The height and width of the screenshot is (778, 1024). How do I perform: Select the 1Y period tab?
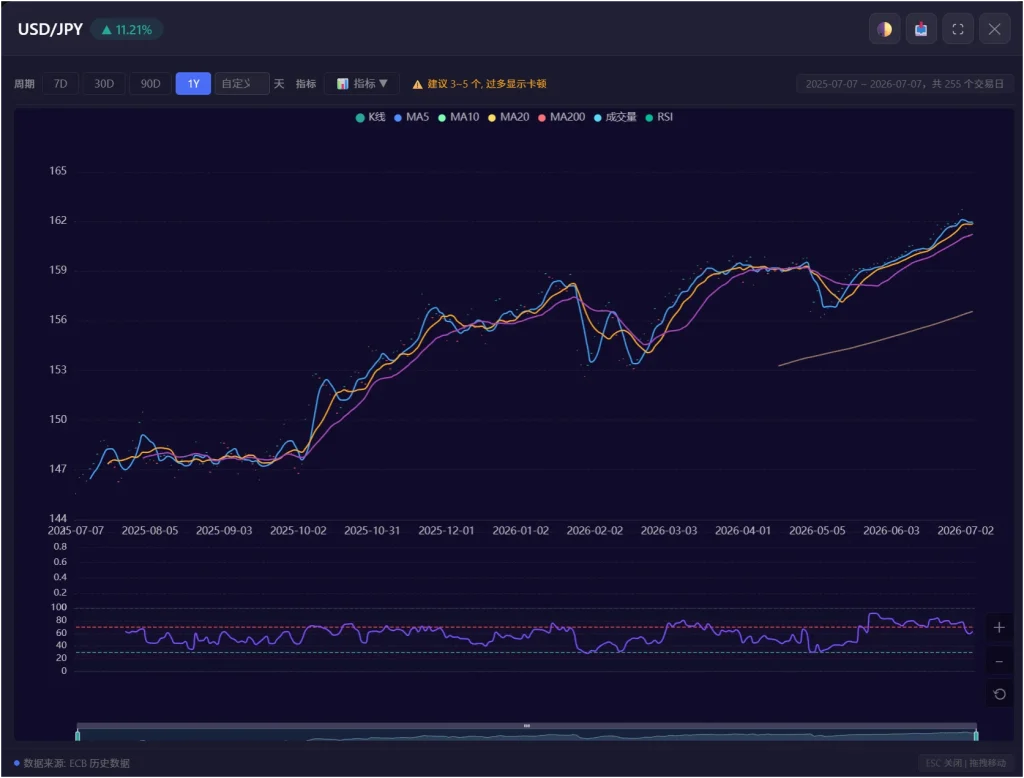click(193, 84)
